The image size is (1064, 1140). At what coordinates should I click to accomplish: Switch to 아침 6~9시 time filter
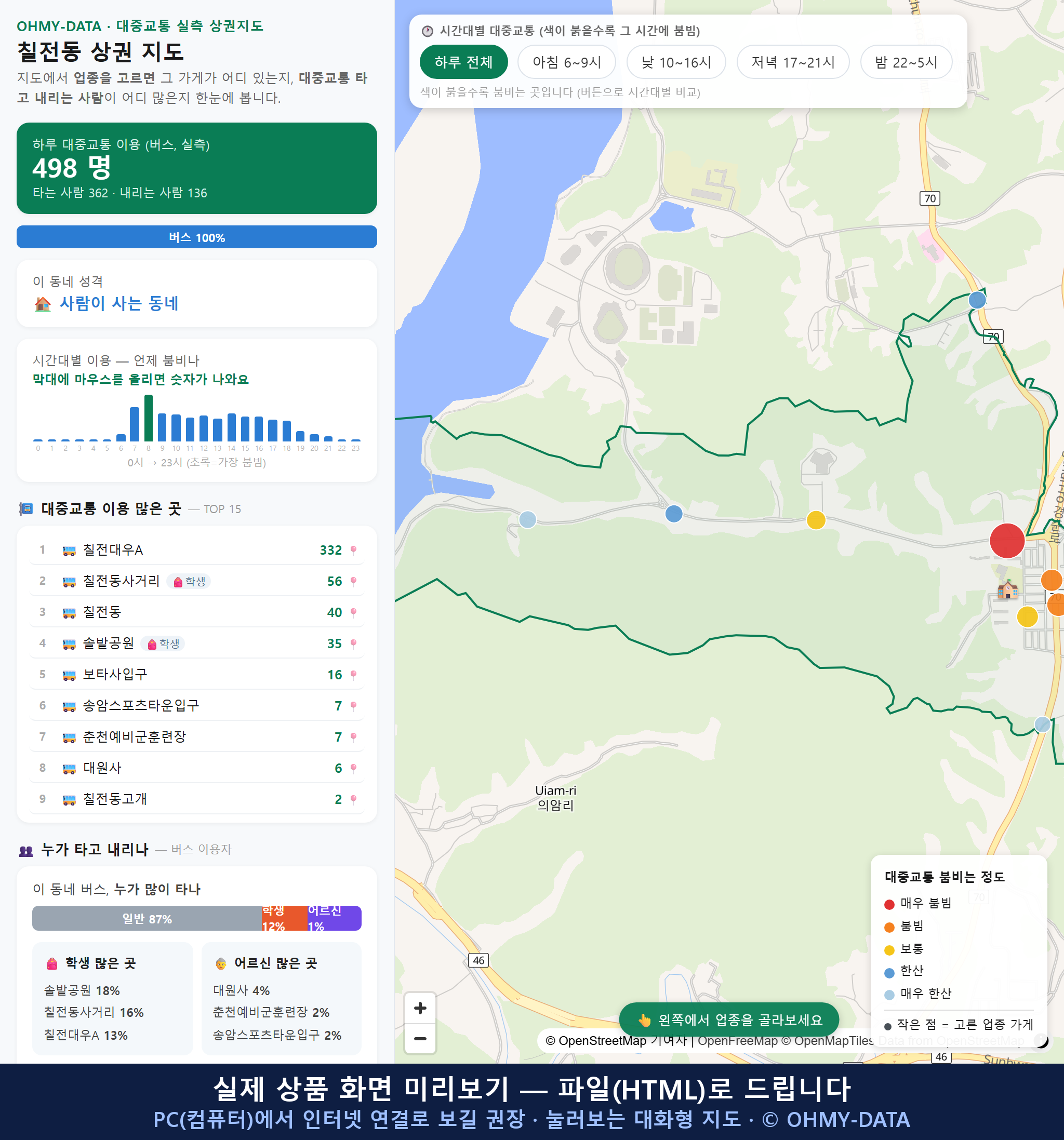click(567, 62)
